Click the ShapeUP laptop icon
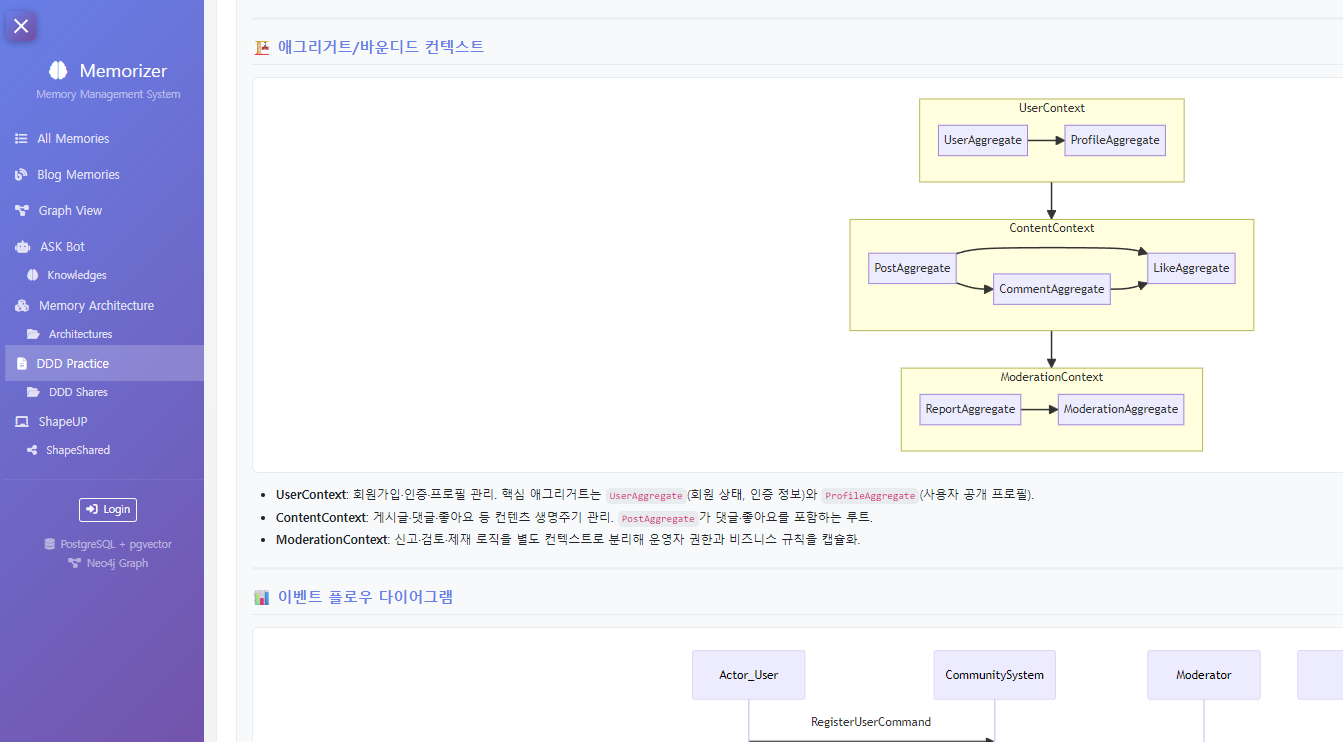 pos(21,422)
